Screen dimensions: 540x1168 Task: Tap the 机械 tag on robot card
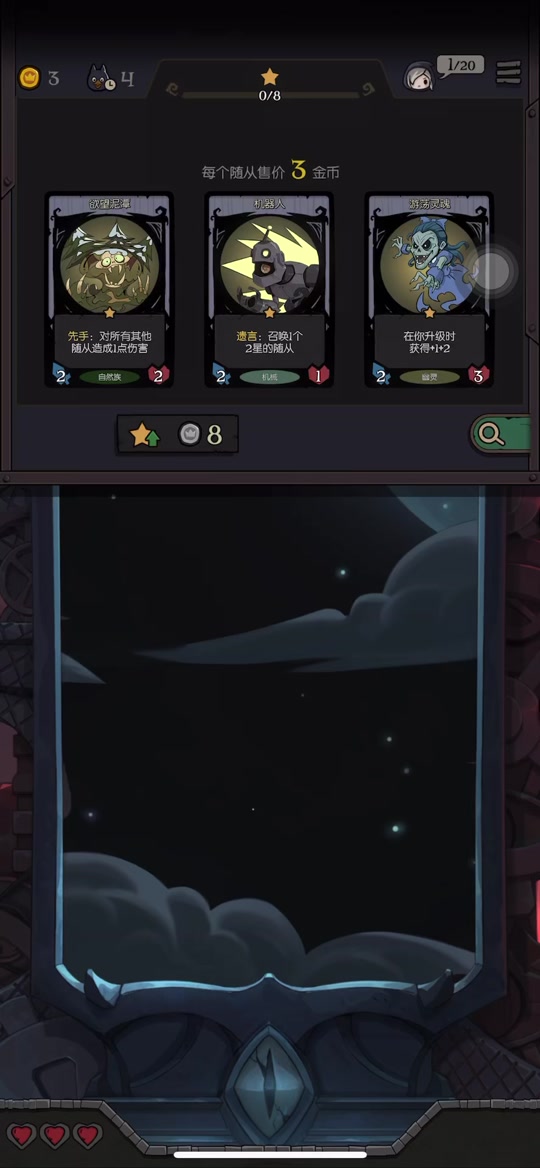point(270,377)
